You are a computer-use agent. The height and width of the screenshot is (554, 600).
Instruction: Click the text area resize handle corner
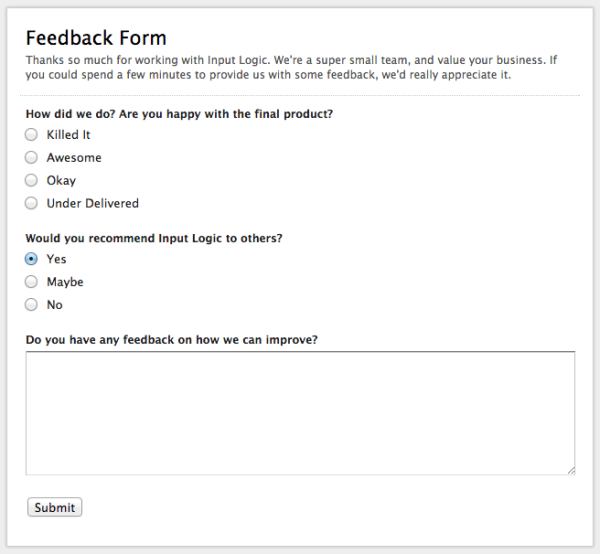tap(571, 470)
